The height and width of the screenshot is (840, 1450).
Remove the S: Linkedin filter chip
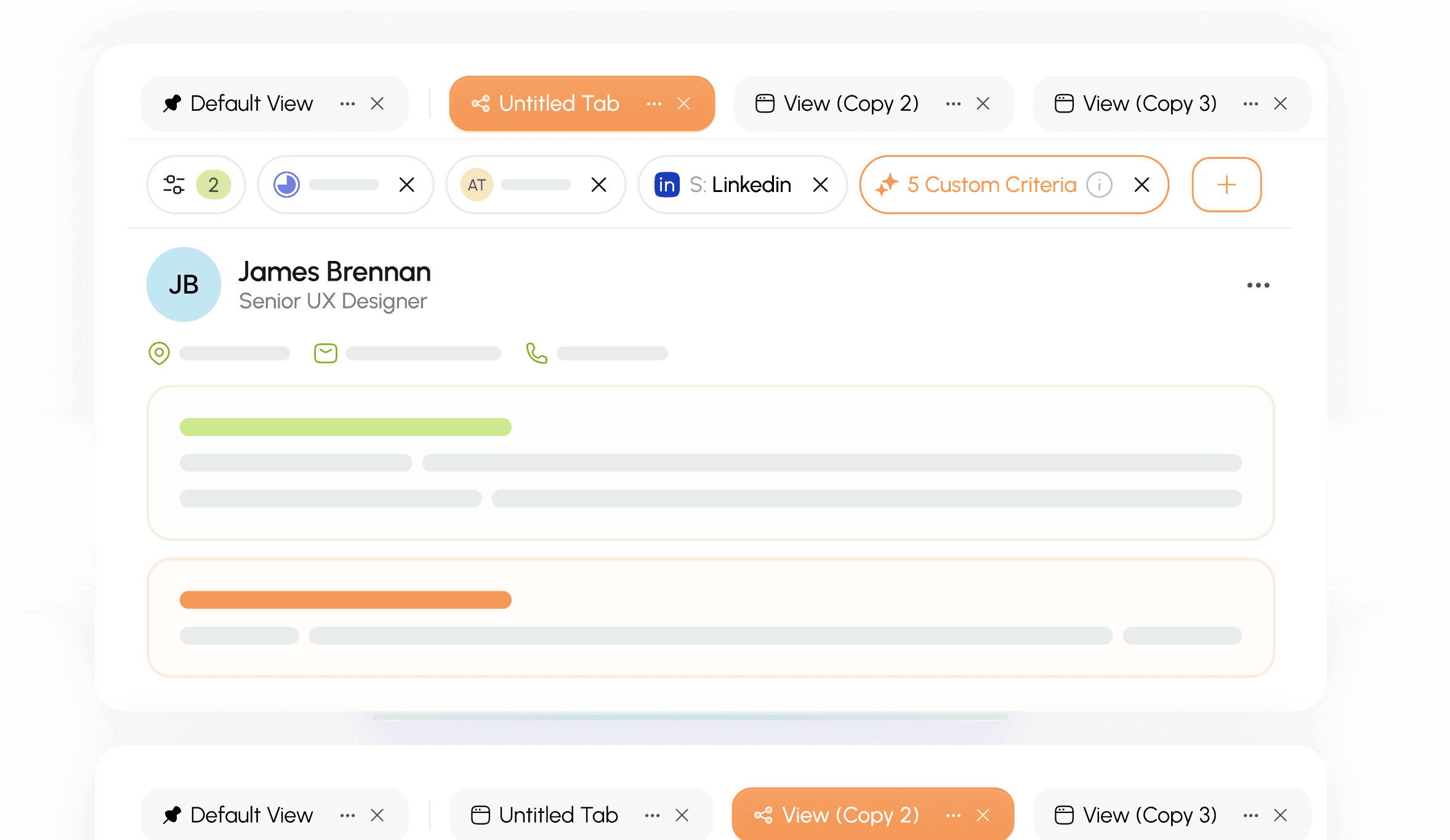[x=820, y=185]
